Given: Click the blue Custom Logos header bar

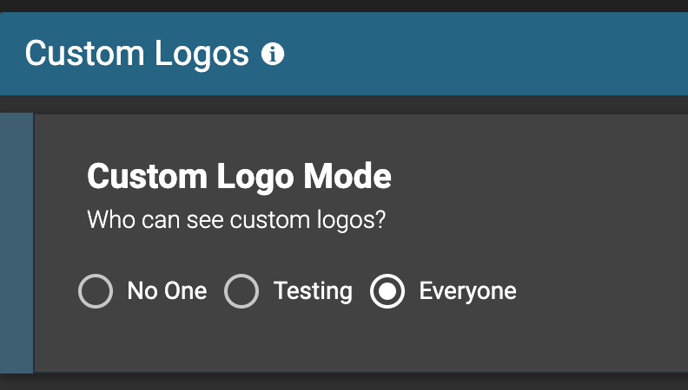Looking at the screenshot, I should 344,54.
